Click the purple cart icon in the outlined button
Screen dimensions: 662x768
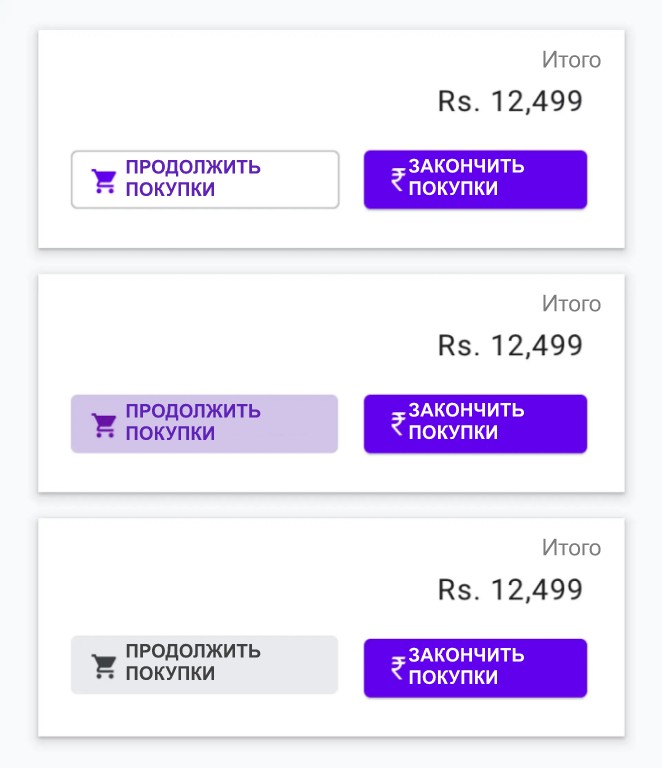[x=104, y=180]
